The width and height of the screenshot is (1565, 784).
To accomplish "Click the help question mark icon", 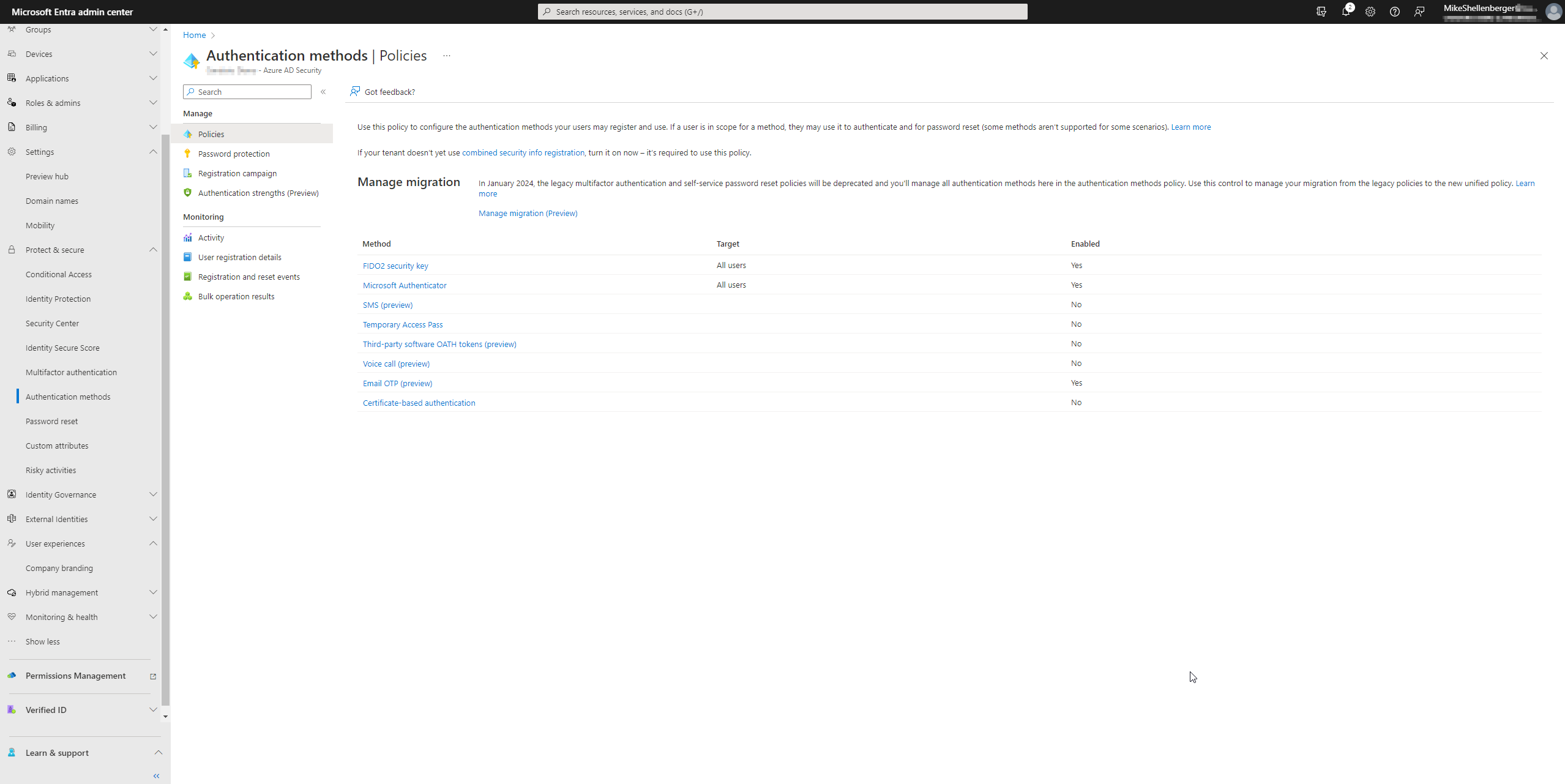I will pos(1395,12).
